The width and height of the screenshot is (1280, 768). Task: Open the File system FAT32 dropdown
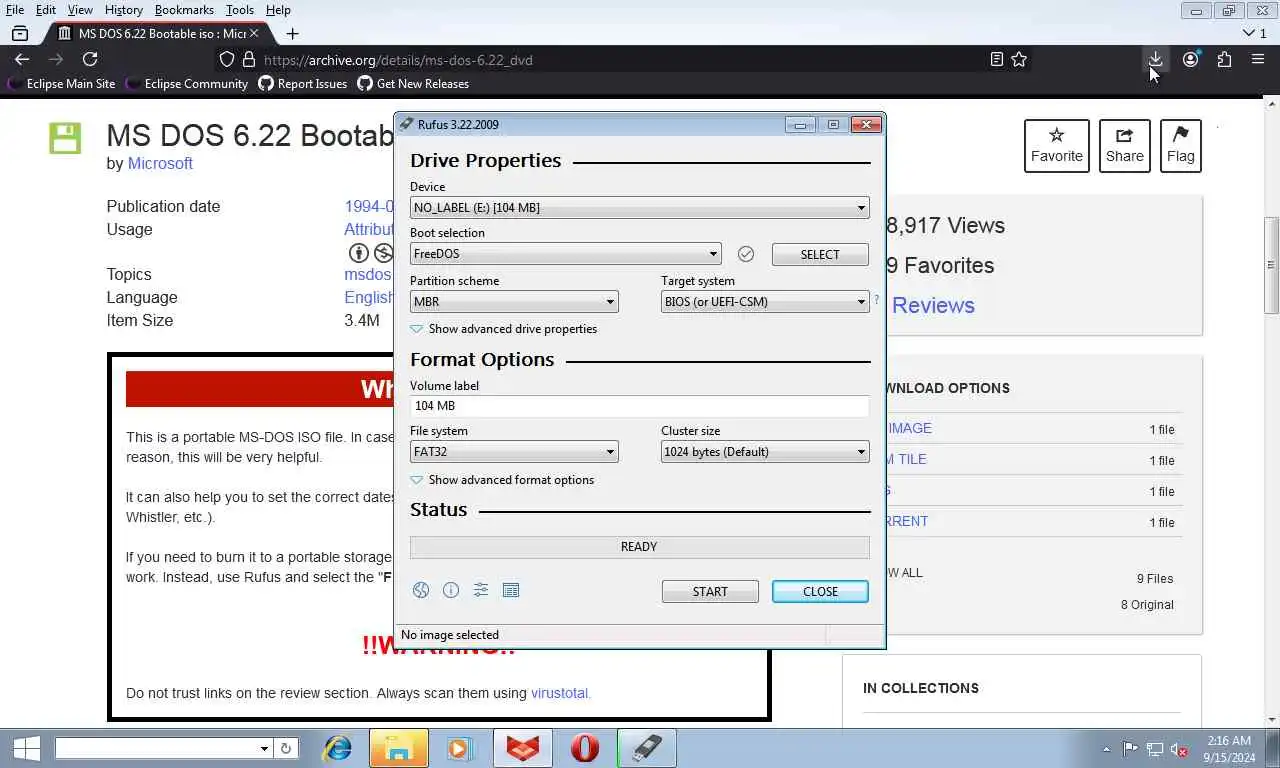[514, 452]
